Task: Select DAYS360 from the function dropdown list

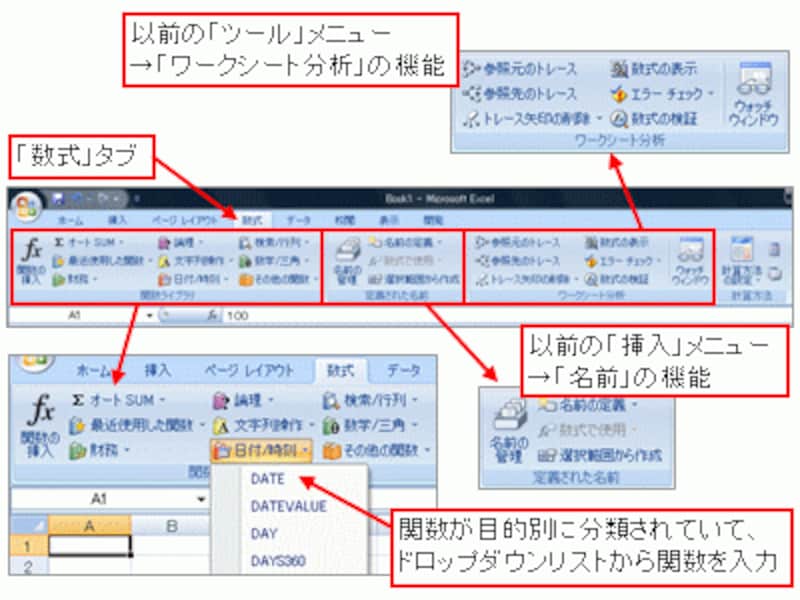Action: (x=278, y=561)
